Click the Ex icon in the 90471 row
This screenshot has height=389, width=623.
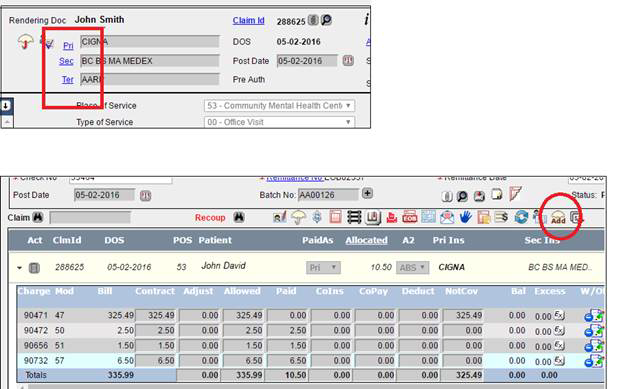559,315
